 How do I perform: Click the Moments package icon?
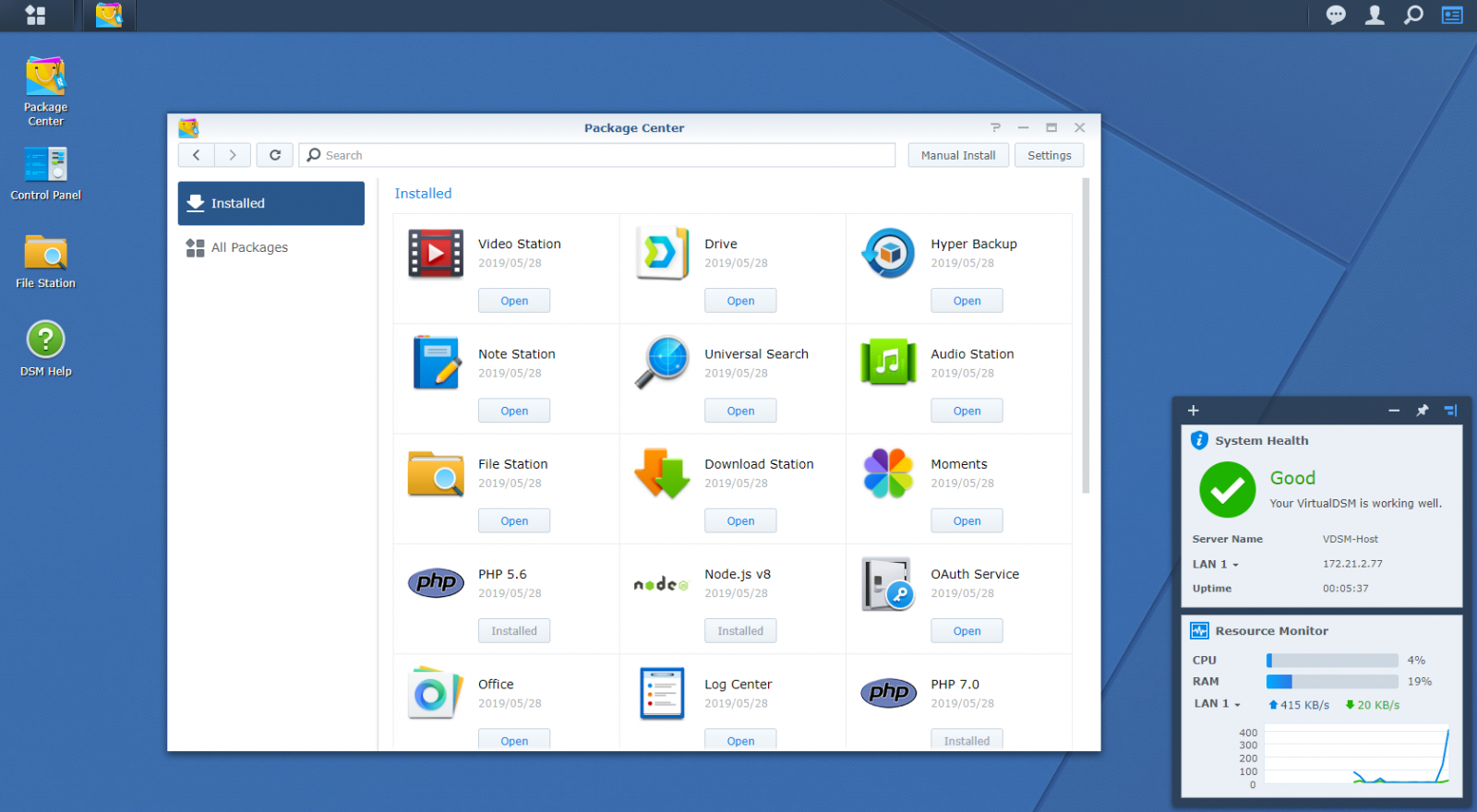(x=888, y=473)
